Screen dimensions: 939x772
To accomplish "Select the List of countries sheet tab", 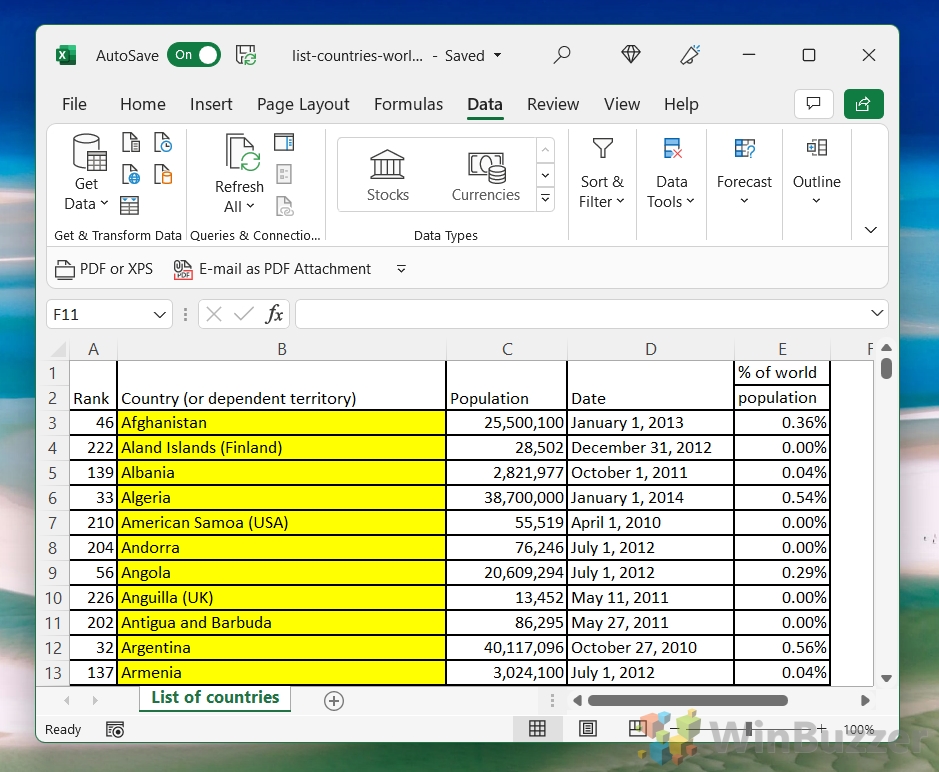I will (x=214, y=700).
